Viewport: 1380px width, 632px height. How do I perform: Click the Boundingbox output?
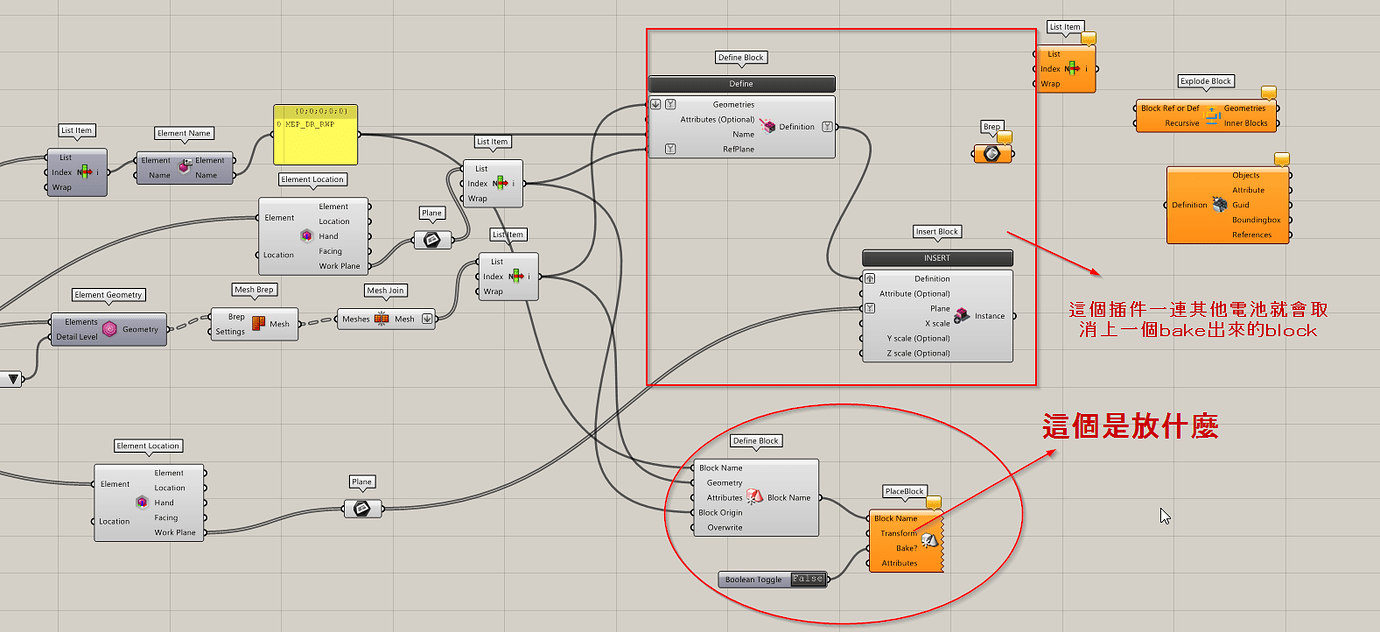(1256, 220)
